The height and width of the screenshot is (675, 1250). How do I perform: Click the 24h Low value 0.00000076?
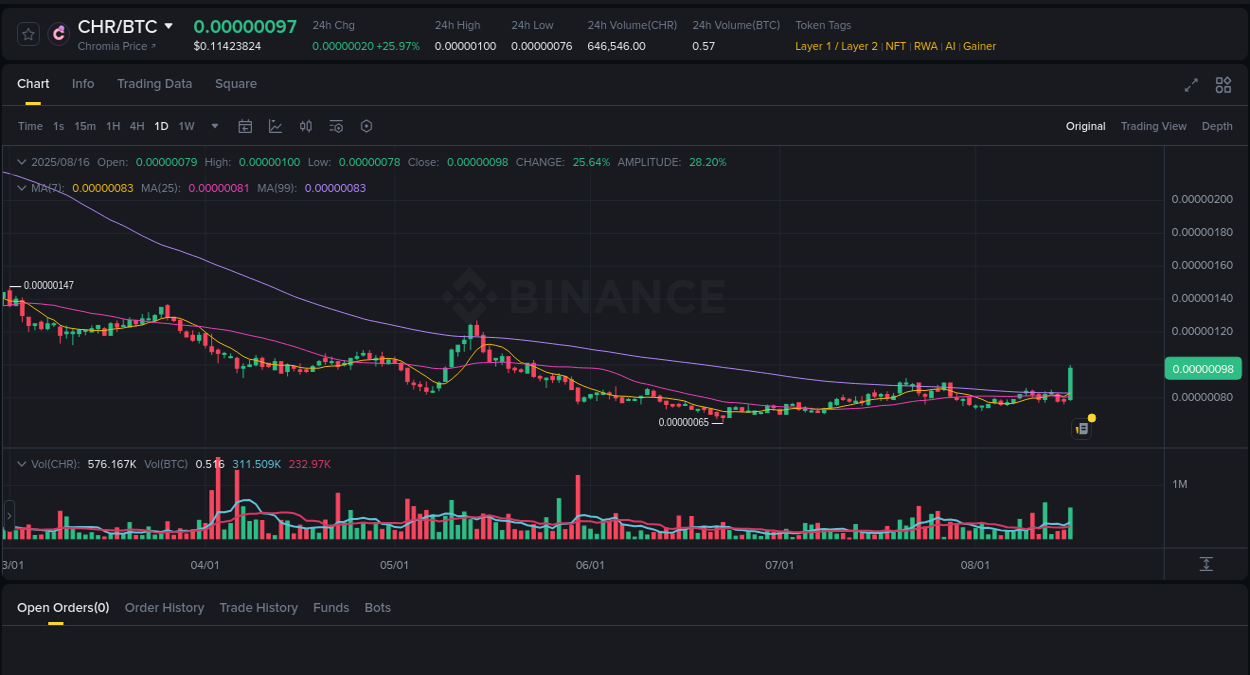[x=542, y=46]
